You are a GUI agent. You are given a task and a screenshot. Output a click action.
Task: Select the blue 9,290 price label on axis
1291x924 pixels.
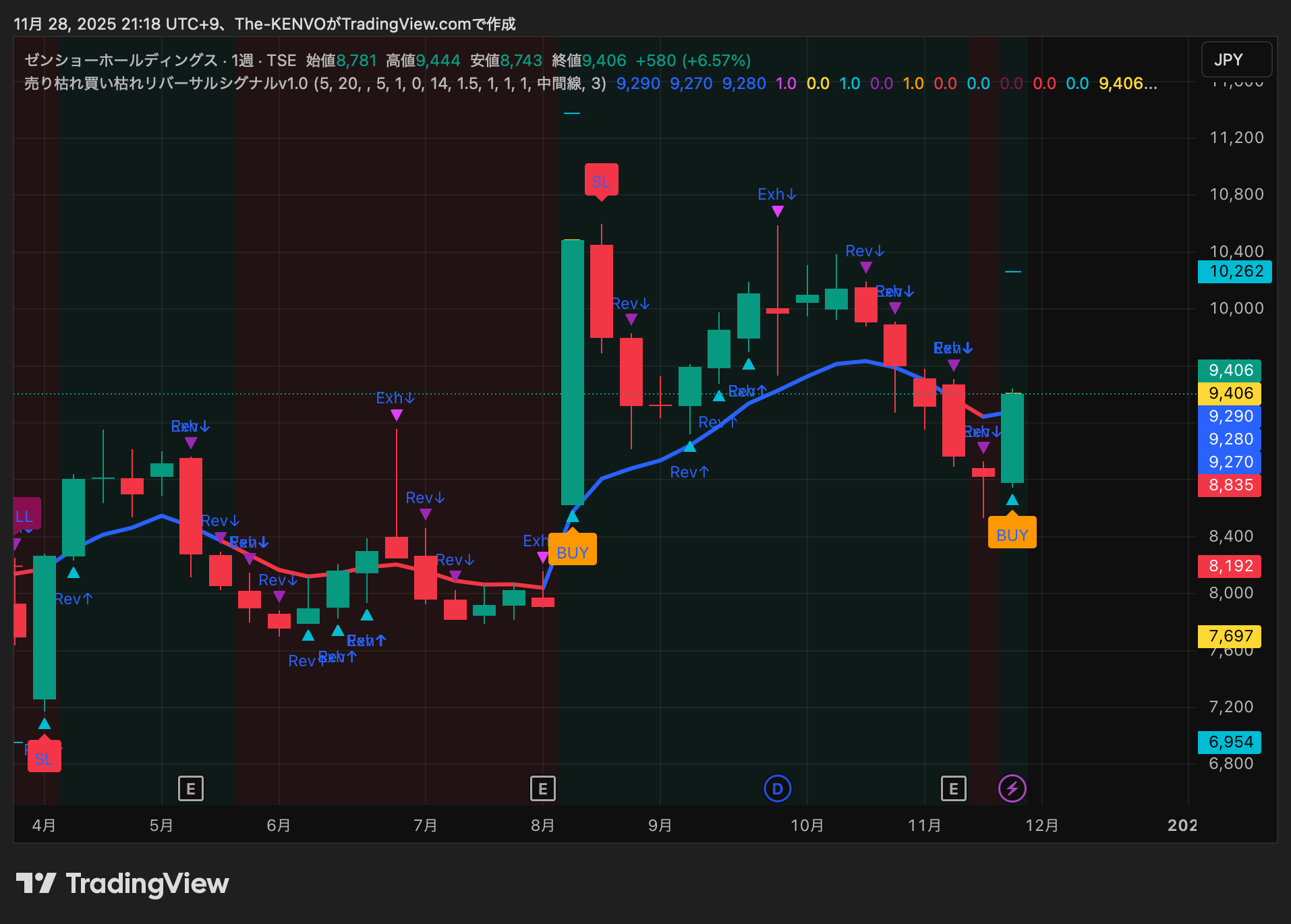click(1230, 415)
